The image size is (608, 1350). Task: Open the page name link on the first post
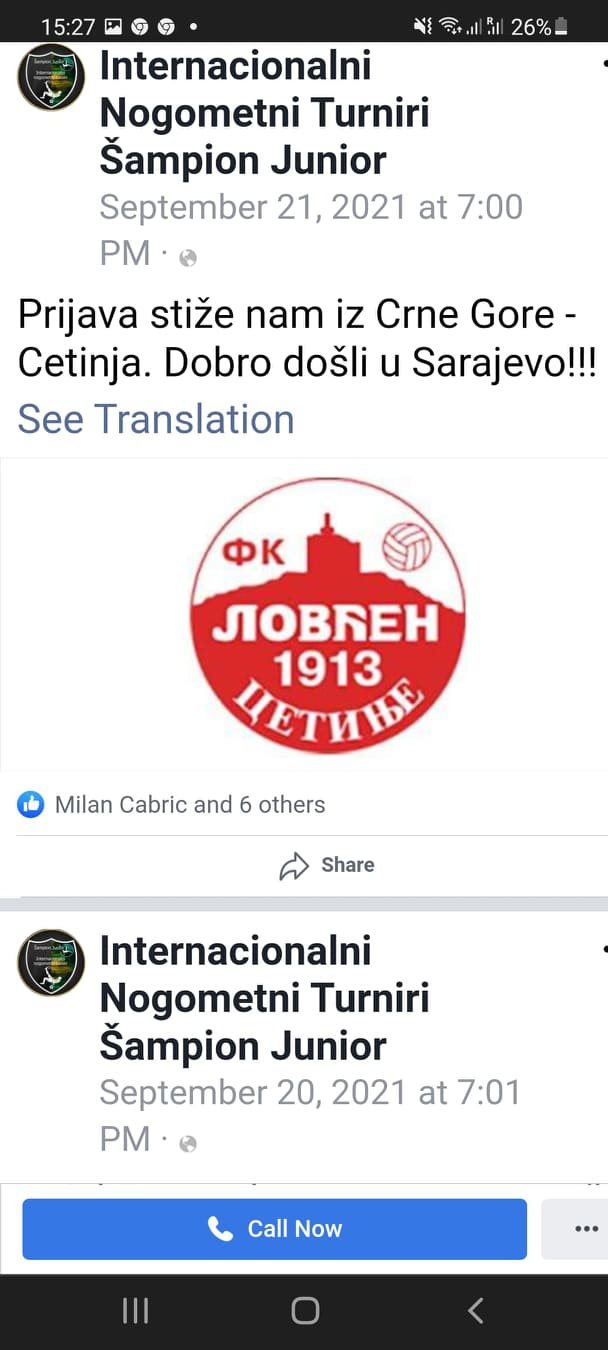click(265, 113)
